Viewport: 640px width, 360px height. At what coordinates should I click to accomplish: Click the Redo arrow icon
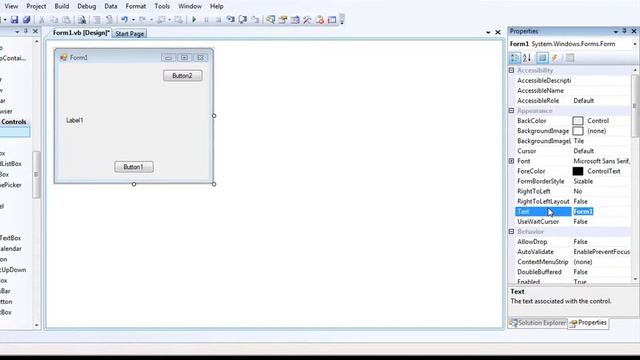pyautogui.click(x=142, y=20)
